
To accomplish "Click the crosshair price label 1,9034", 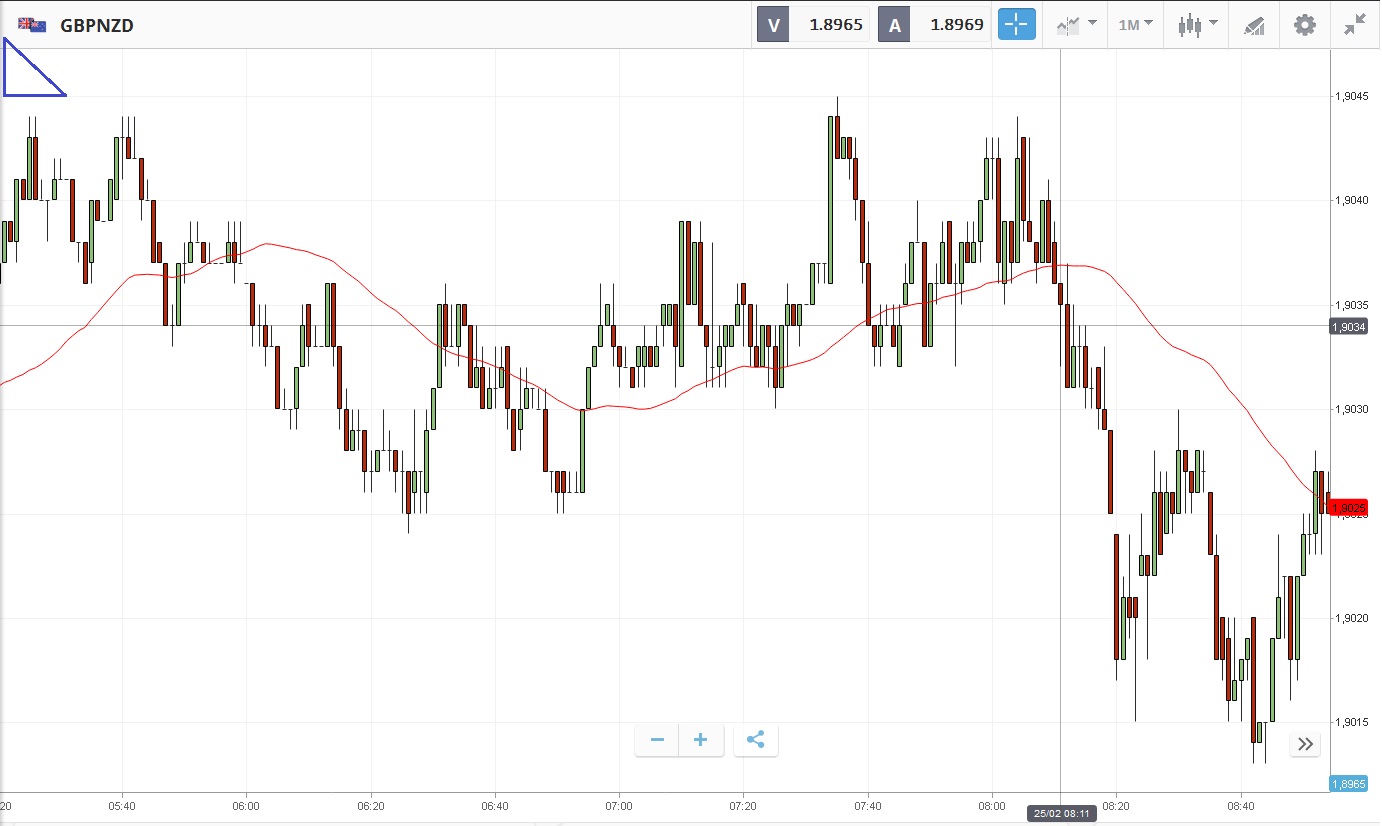I will click(x=1348, y=327).
